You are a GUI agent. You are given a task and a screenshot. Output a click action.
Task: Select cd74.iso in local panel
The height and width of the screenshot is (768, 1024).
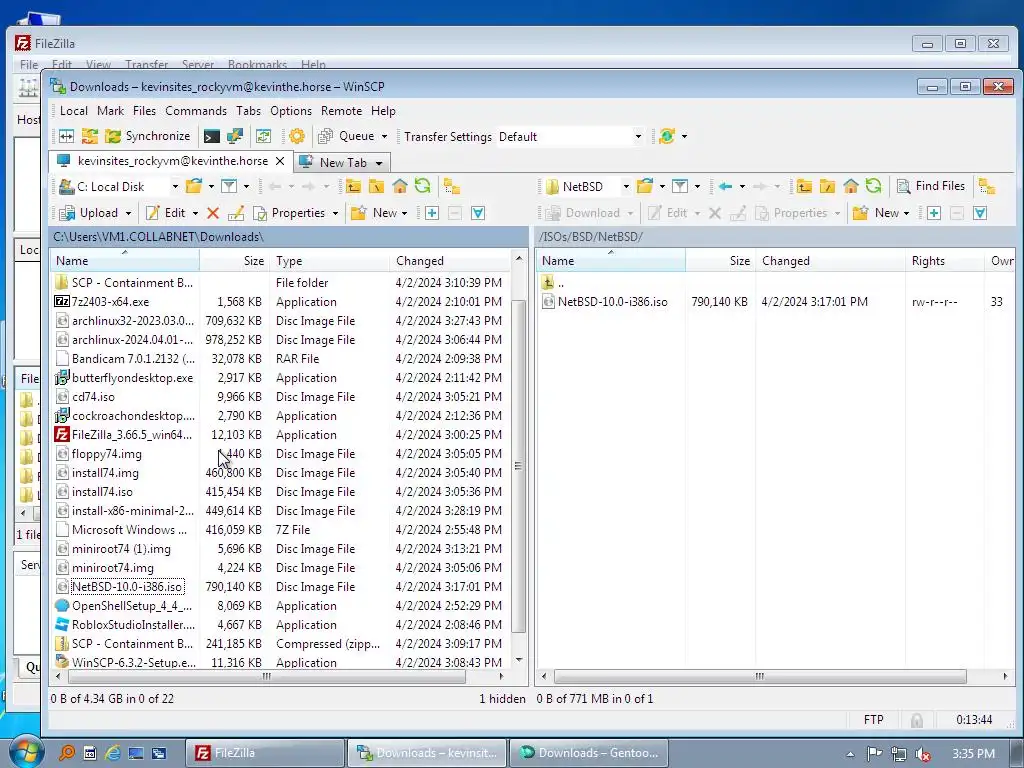pyautogui.click(x=93, y=396)
